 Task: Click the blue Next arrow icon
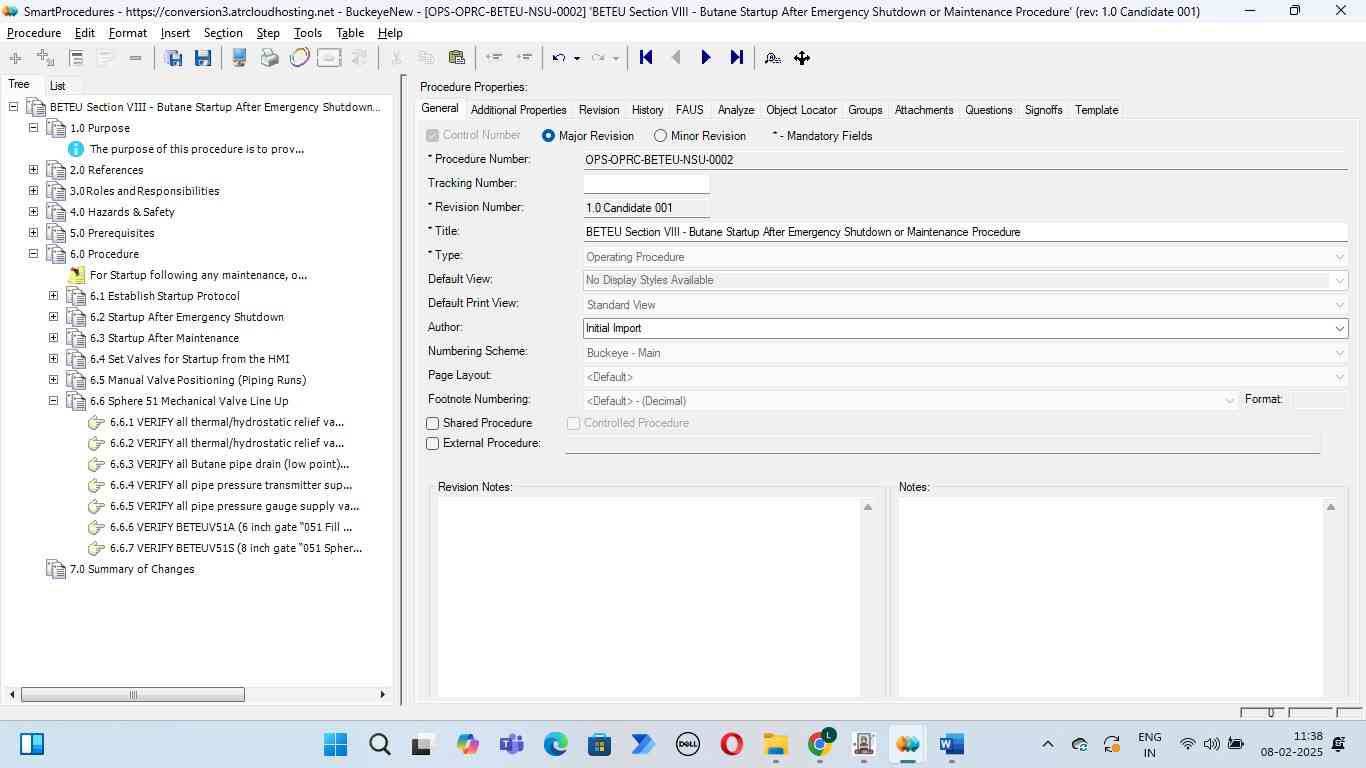pyautogui.click(x=706, y=58)
